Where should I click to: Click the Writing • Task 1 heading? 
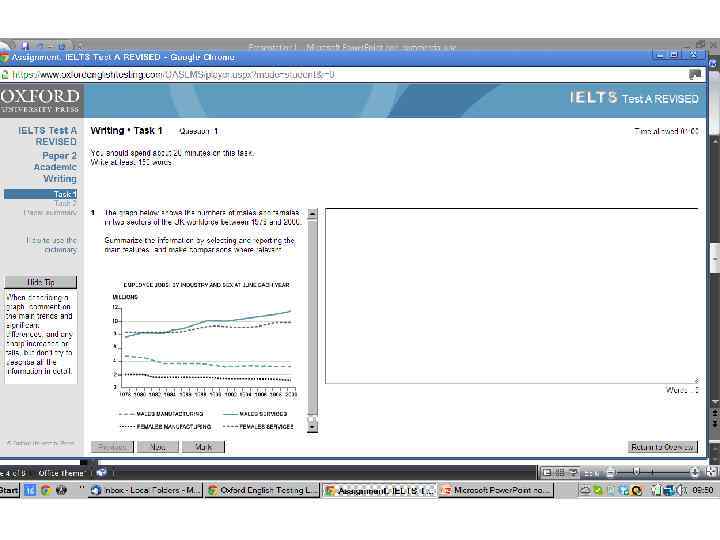tap(127, 131)
